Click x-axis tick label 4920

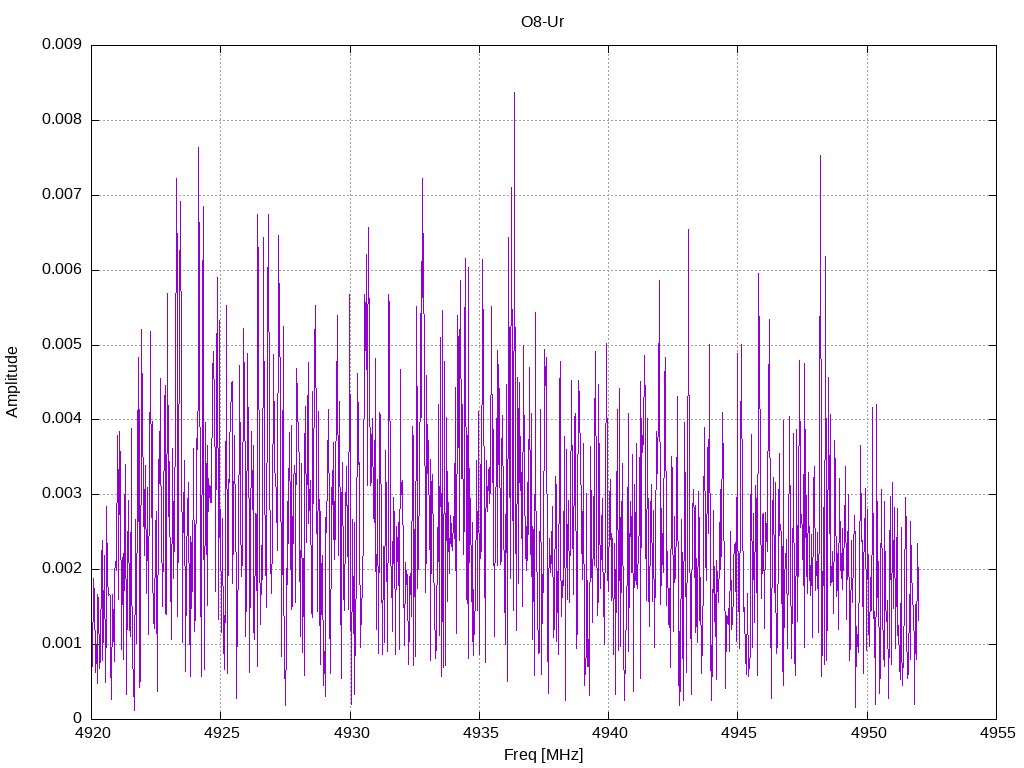pyautogui.click(x=93, y=733)
